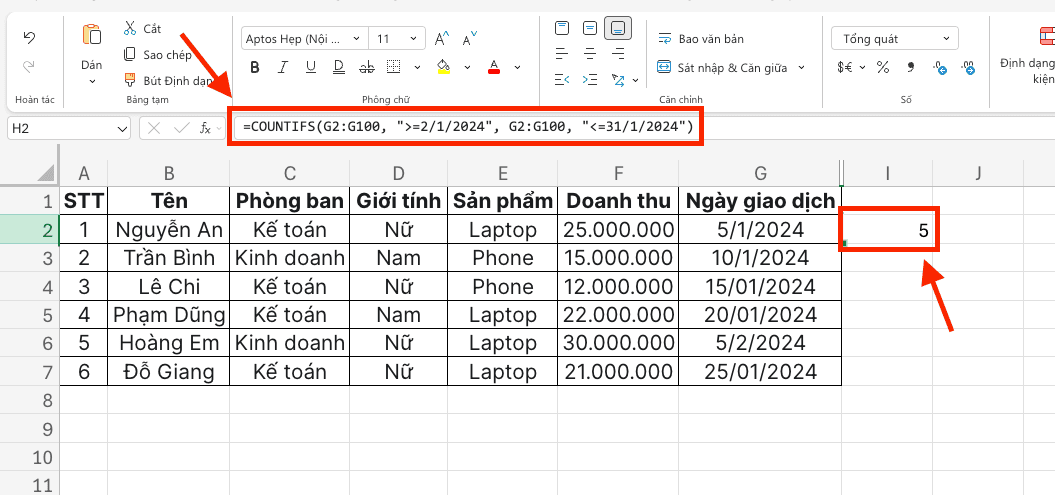The image size is (1055, 495).
Task: Click the currency format icon
Action: pyautogui.click(x=845, y=67)
